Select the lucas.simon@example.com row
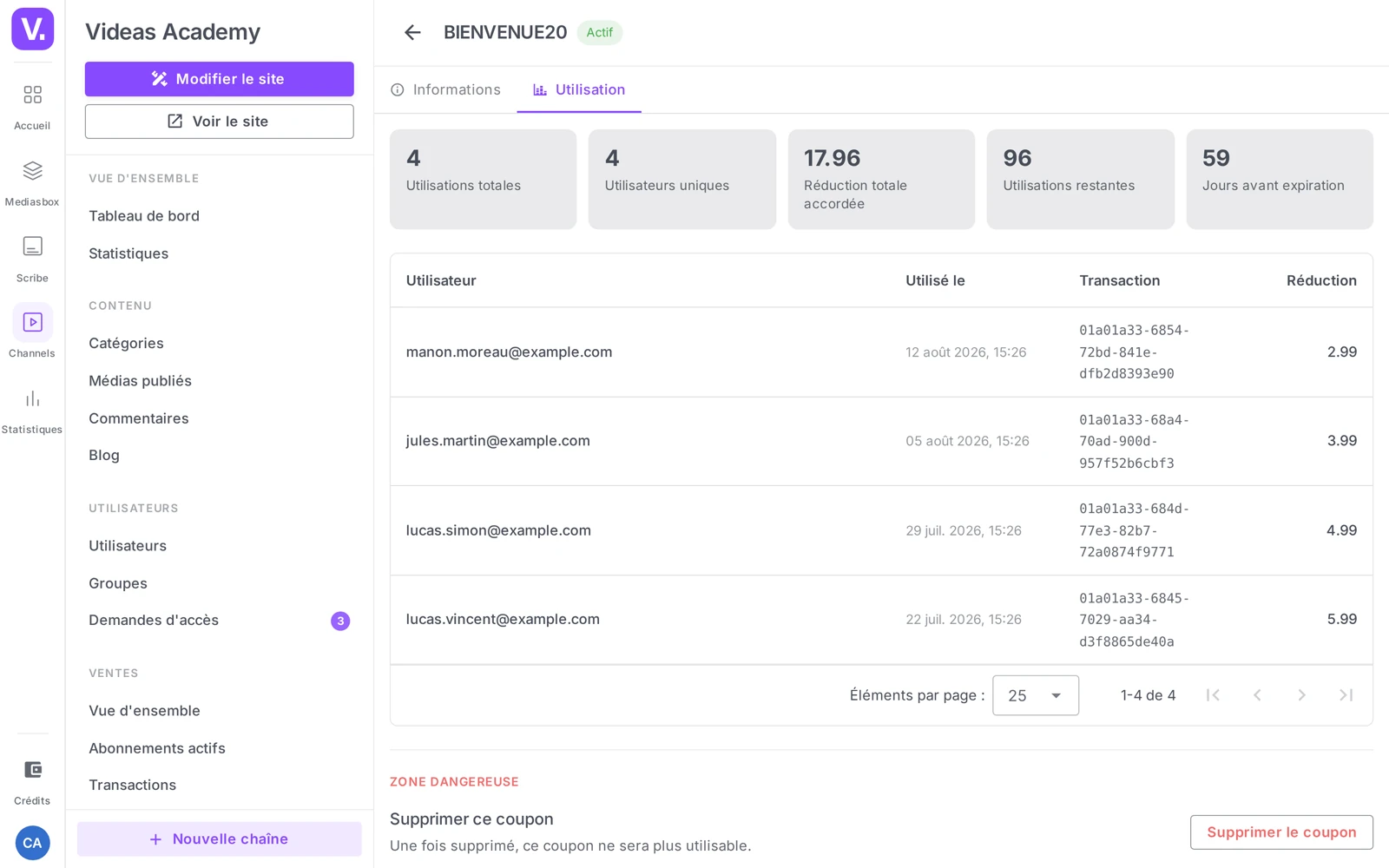 pyautogui.click(x=881, y=530)
